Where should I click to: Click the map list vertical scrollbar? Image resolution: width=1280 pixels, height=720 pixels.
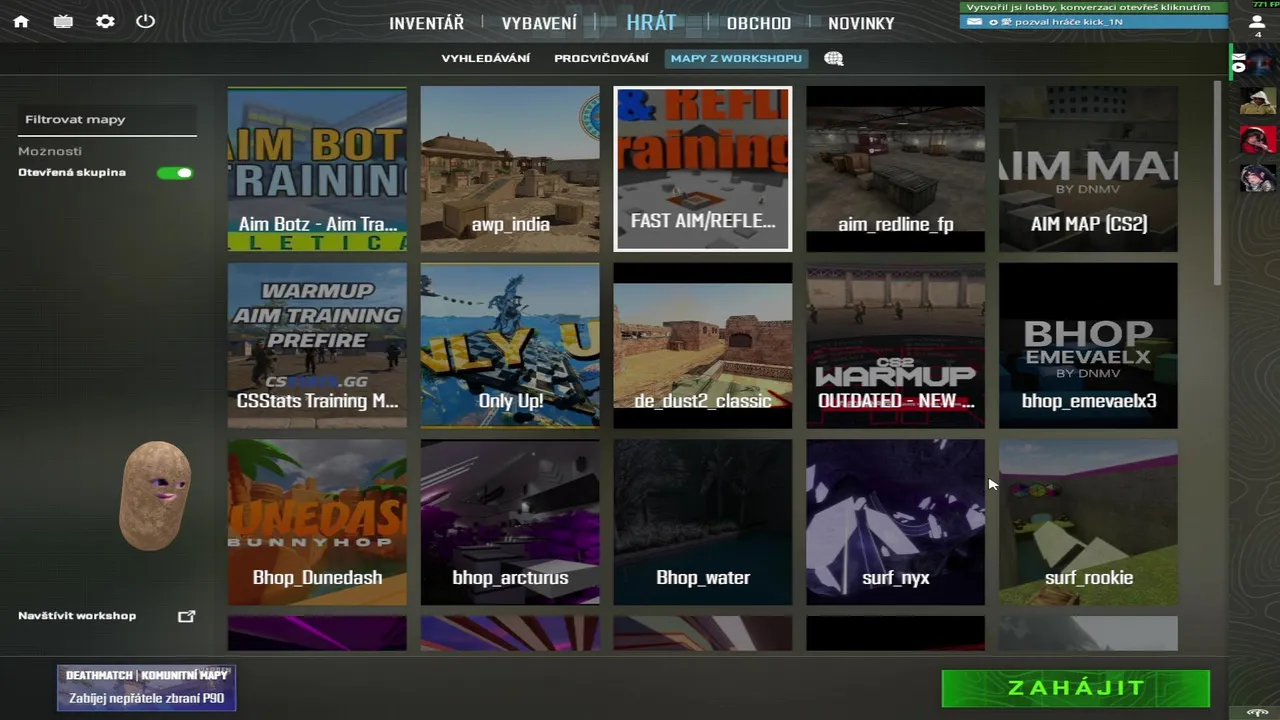[1217, 183]
